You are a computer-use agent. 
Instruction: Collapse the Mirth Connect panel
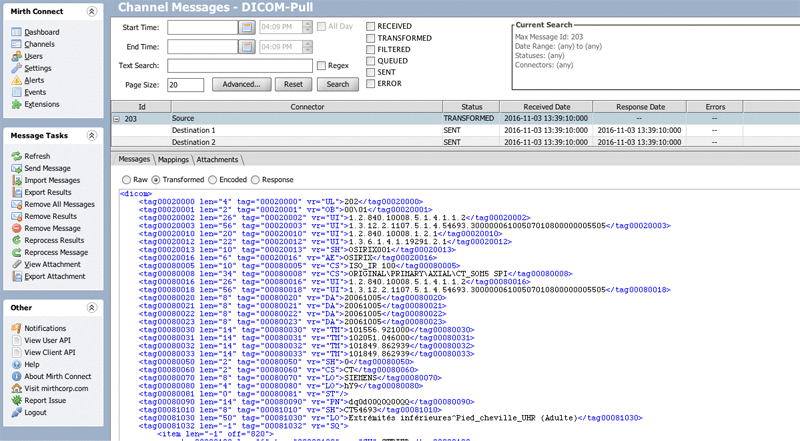[x=92, y=11]
